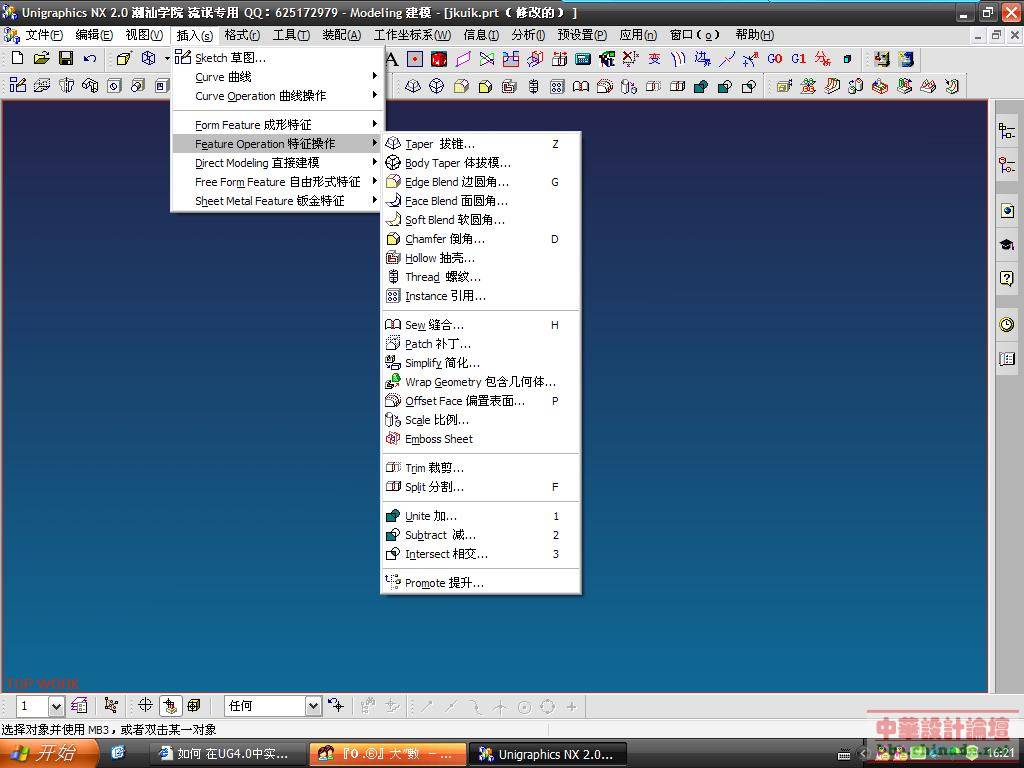Select the Hollow toolbar icon
Screen dimensions: 1024x768
tap(509, 86)
